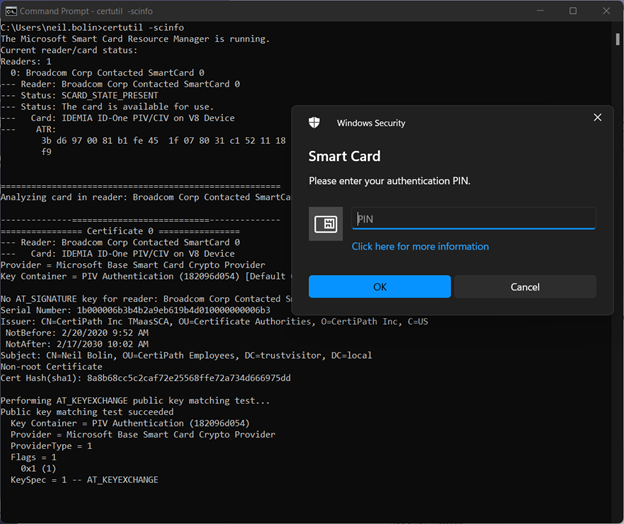
Task: Close the Windows Security dialog
Action: coord(597,117)
